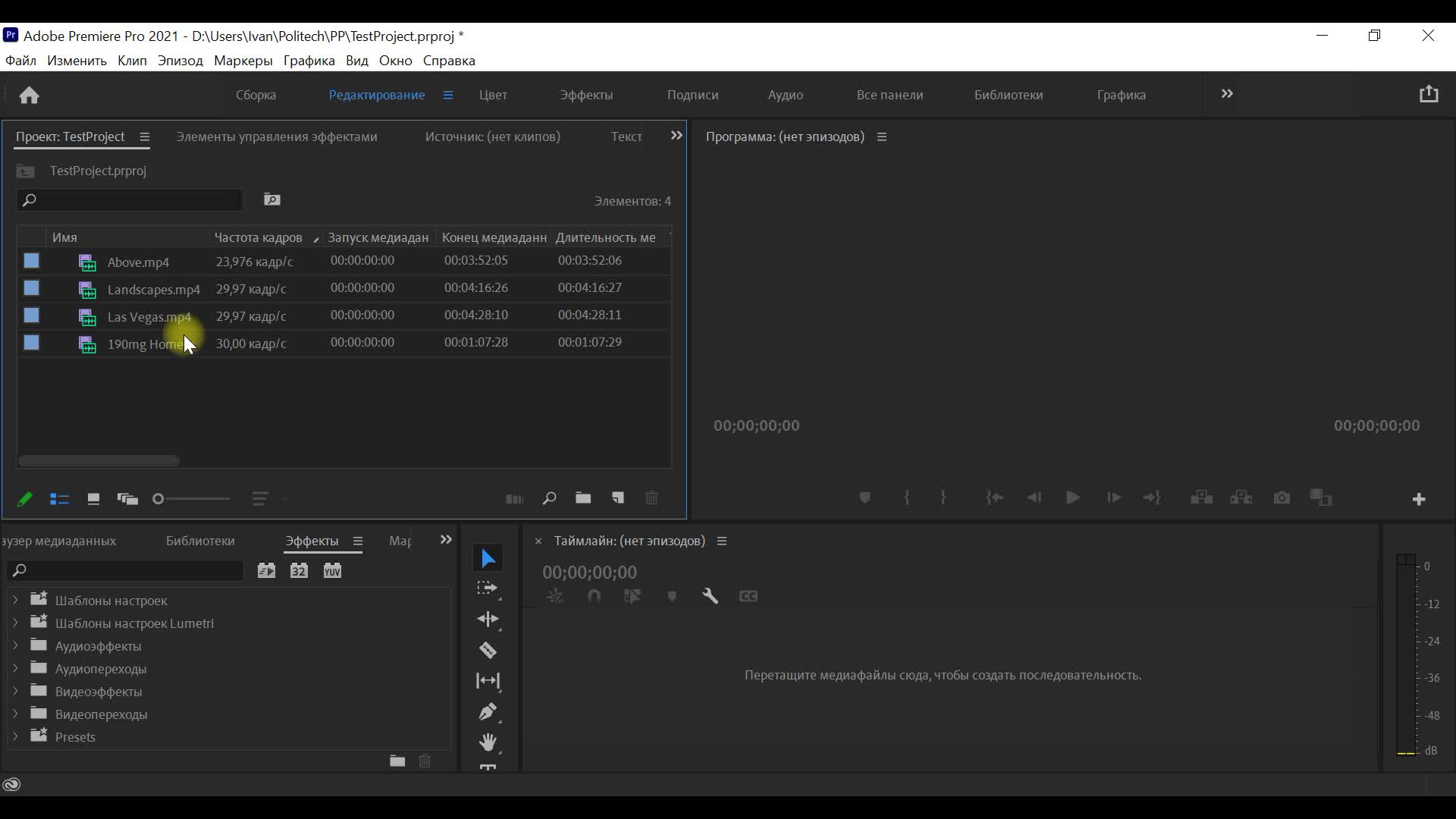The width and height of the screenshot is (1456, 819).
Task: Switch Project panel to list view
Action: click(59, 499)
